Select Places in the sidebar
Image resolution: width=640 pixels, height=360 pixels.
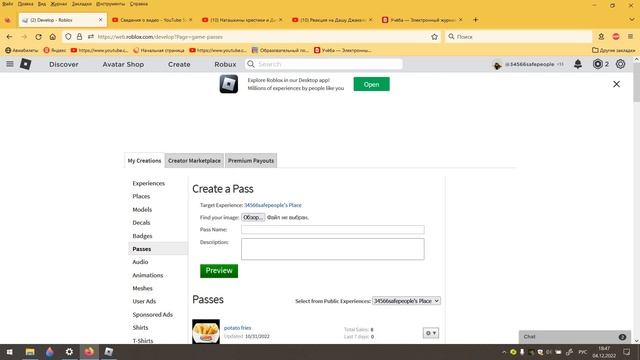141,196
